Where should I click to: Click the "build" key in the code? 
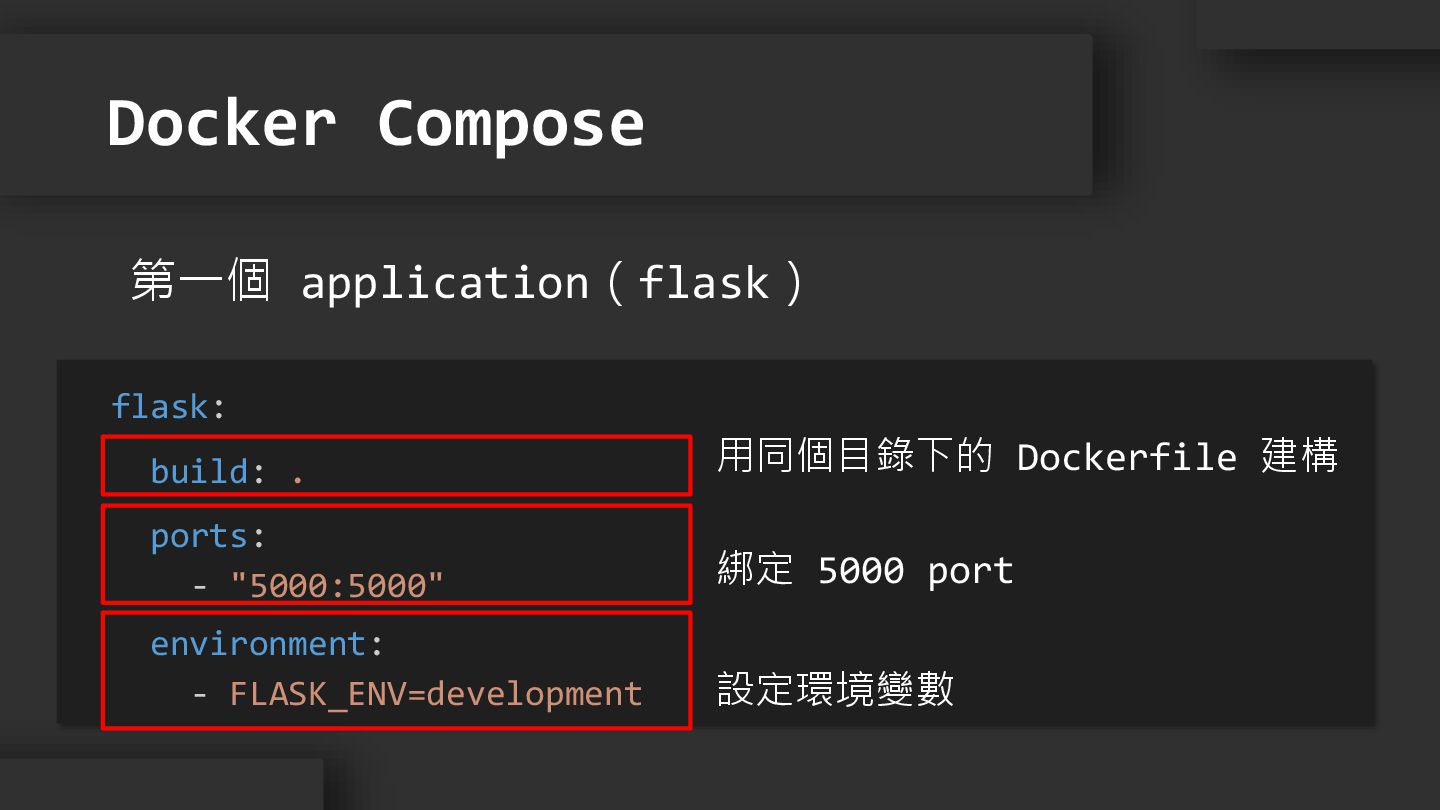198,471
